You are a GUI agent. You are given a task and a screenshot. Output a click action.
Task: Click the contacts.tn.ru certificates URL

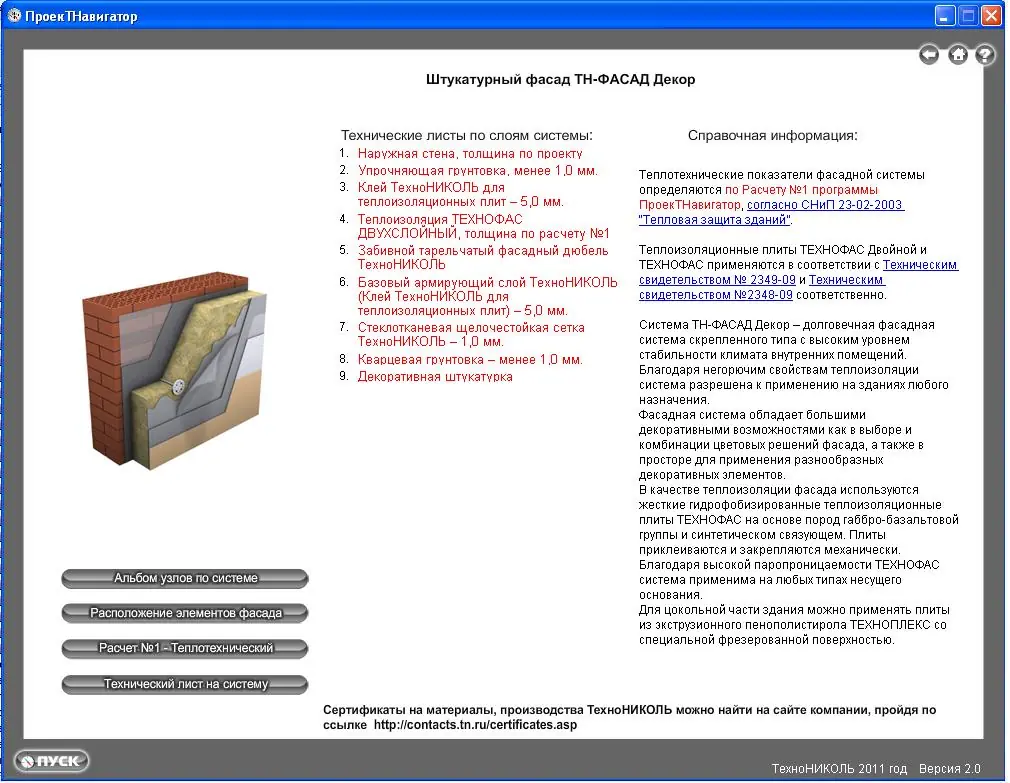coord(475,725)
